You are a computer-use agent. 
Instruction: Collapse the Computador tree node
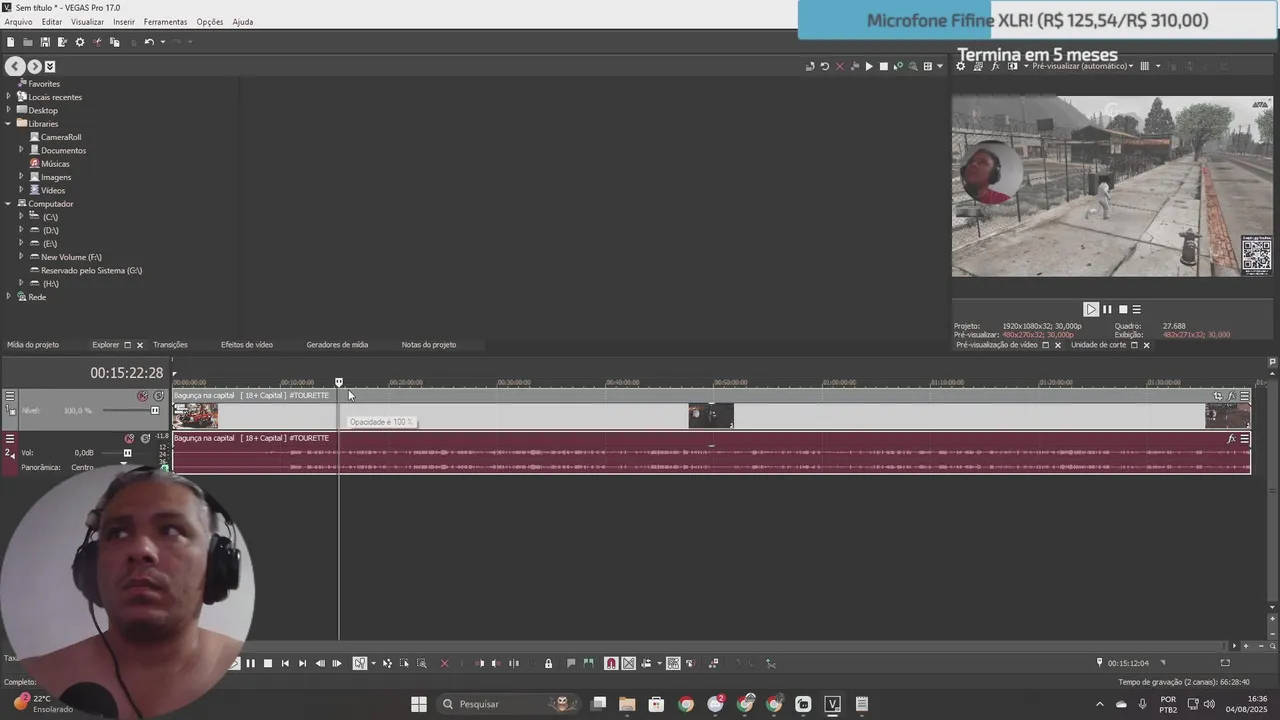(9, 204)
